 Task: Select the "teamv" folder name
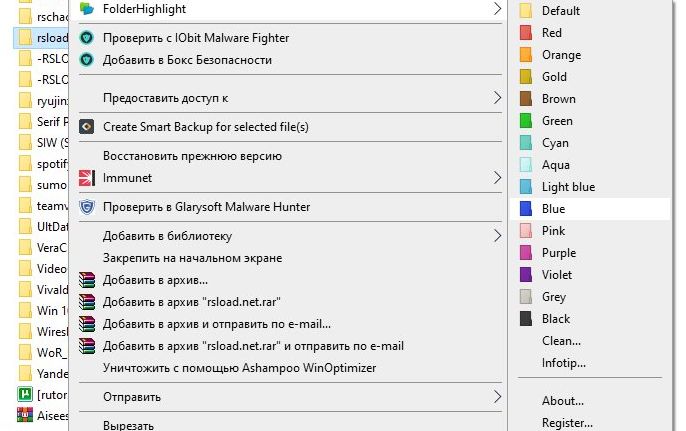point(53,206)
